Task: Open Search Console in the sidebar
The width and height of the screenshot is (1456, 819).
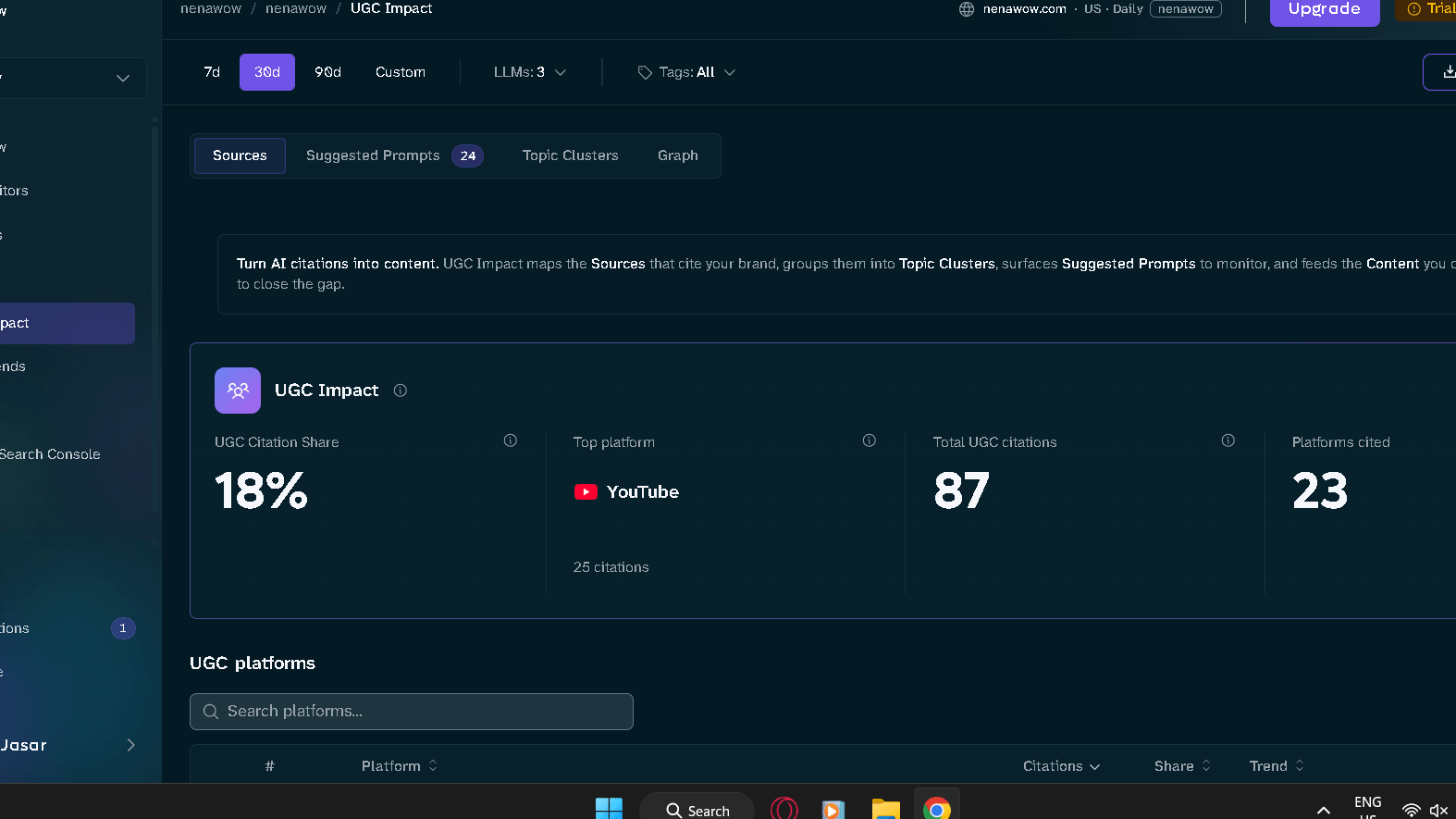Action: tap(50, 454)
